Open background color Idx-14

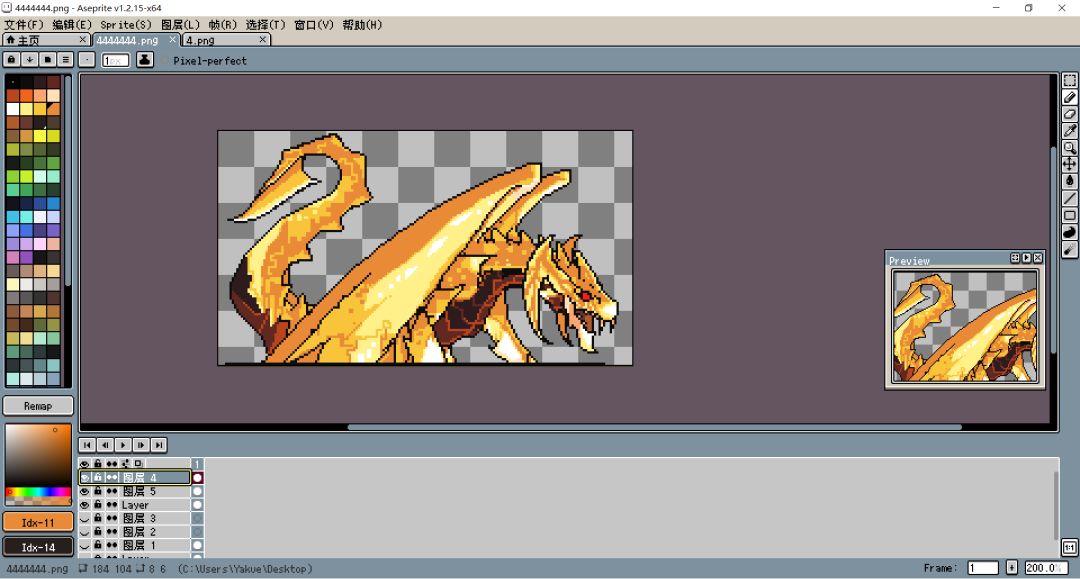pyautogui.click(x=38, y=547)
